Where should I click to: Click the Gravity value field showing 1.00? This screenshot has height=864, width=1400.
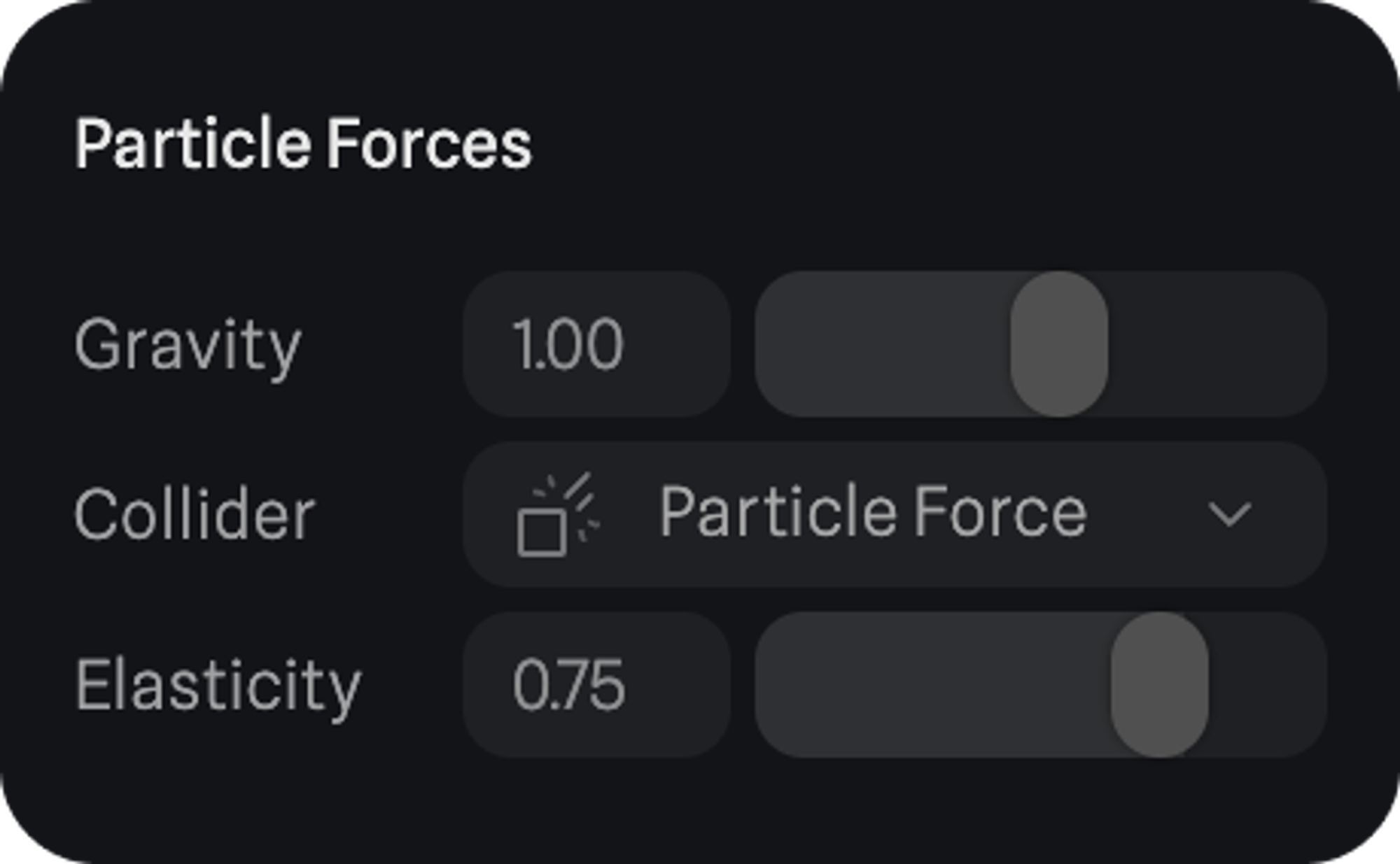596,344
